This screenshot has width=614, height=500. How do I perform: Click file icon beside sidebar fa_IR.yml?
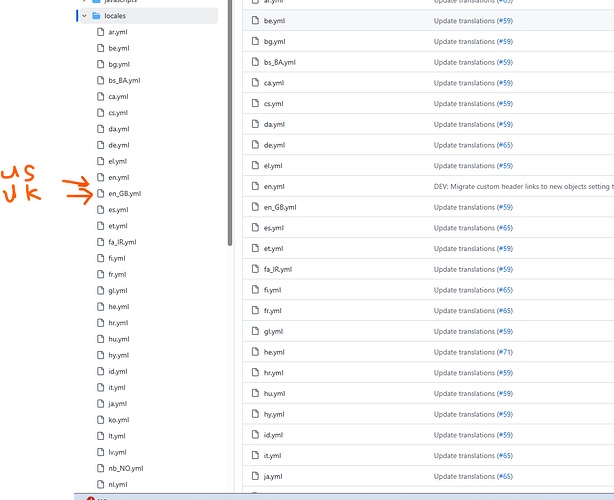101,242
